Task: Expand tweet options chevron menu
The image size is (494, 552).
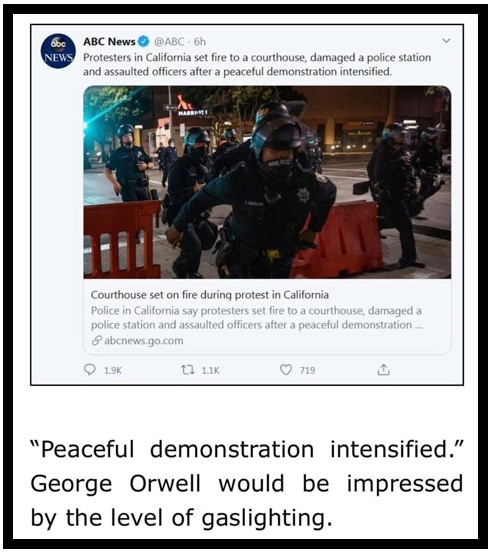Action: point(446,41)
